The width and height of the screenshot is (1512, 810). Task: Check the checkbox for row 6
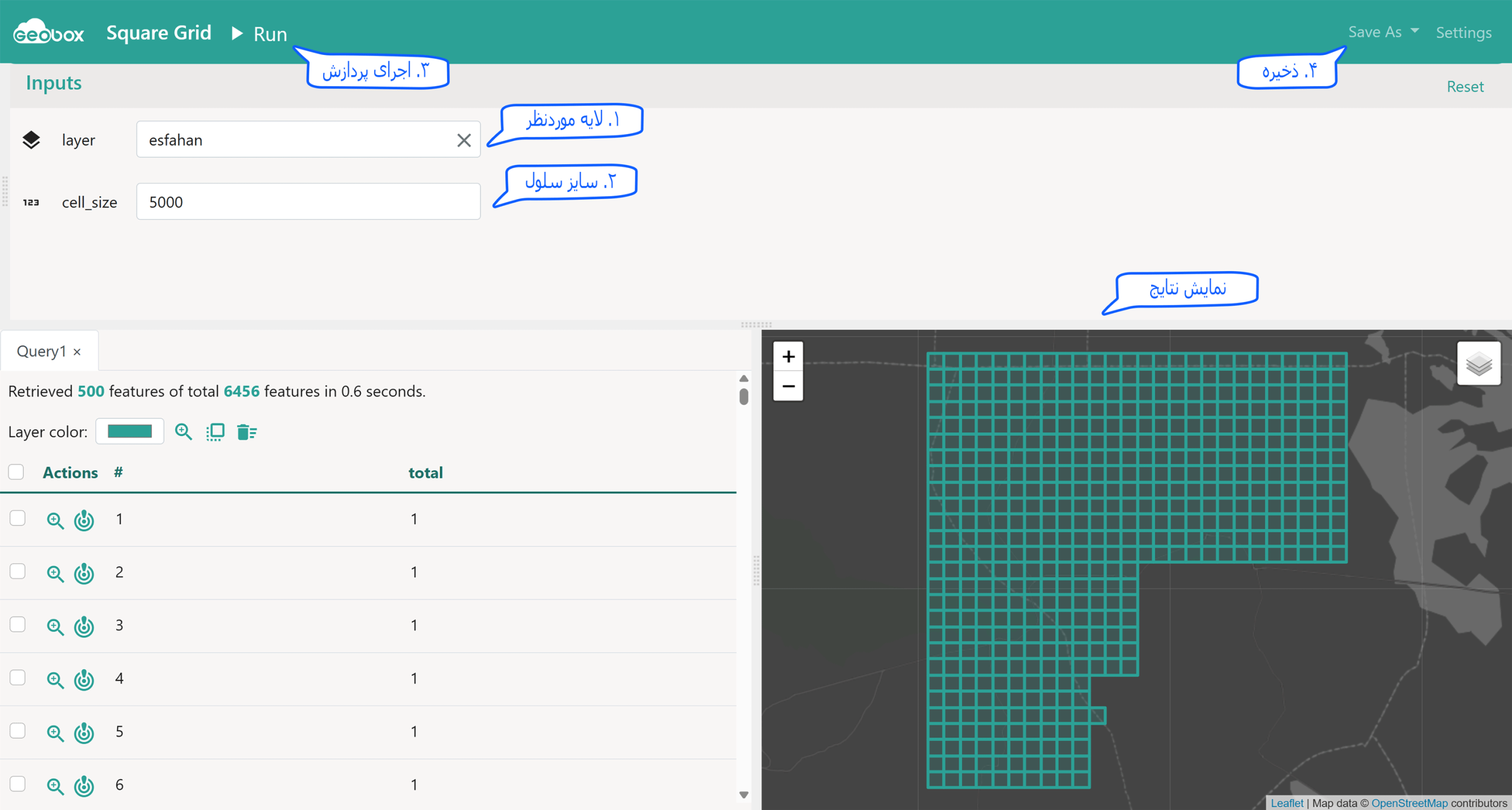click(18, 784)
